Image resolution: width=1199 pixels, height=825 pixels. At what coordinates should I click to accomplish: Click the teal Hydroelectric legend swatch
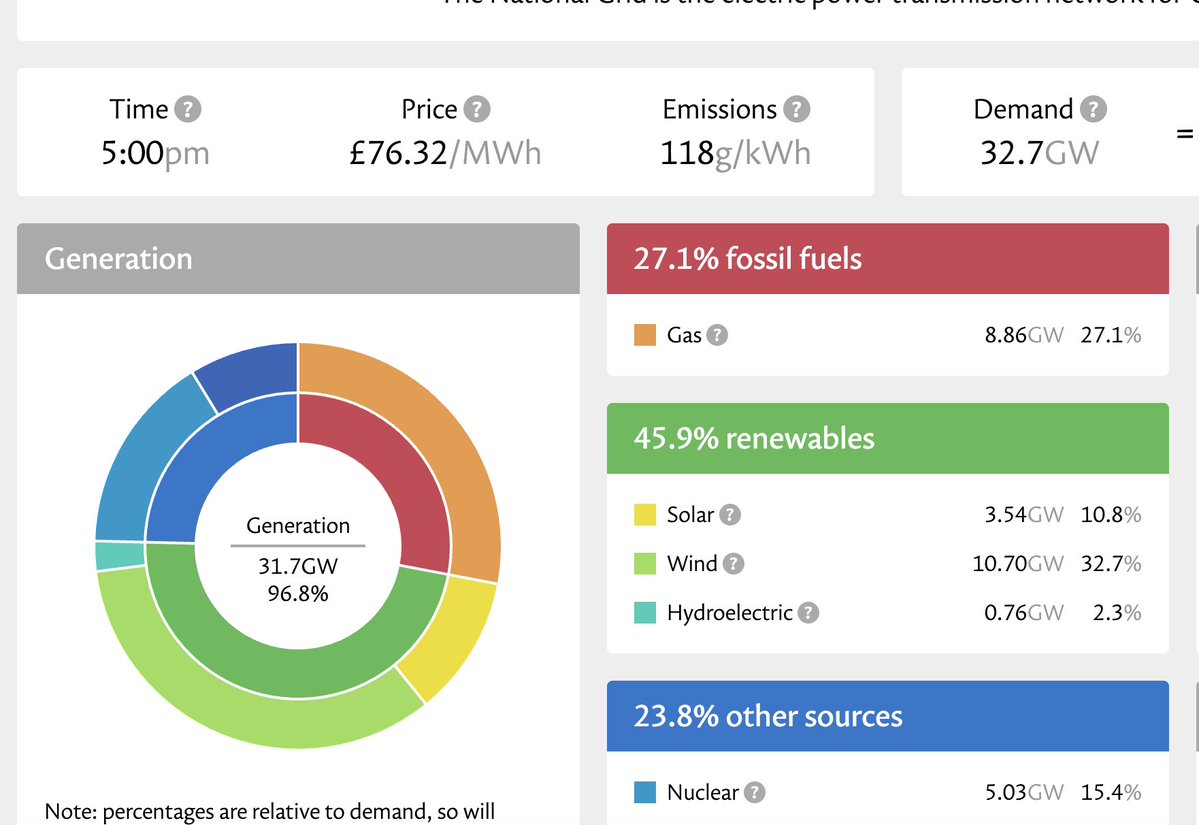(x=645, y=612)
